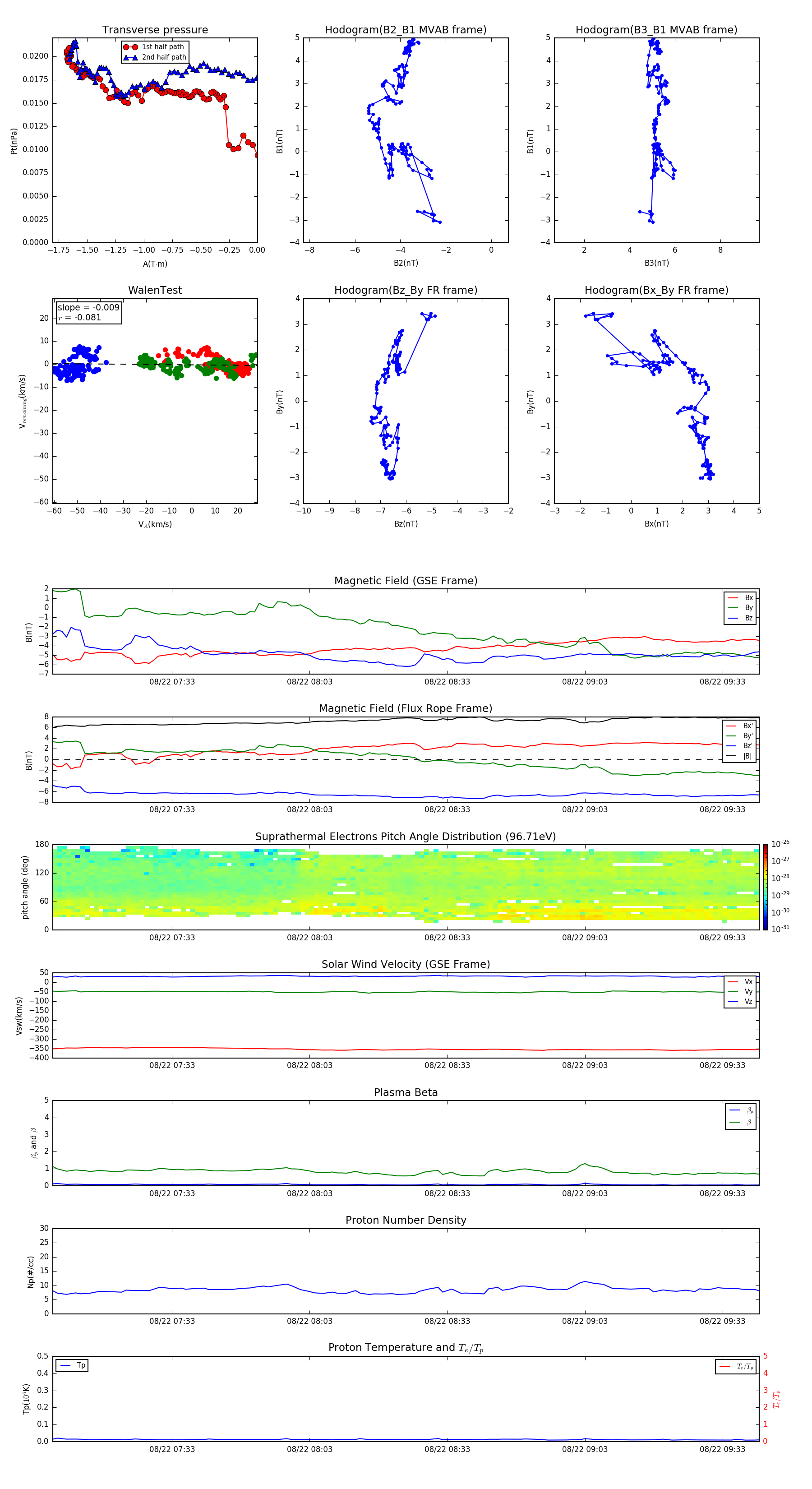Select the Vx legend entry

pos(741,981)
